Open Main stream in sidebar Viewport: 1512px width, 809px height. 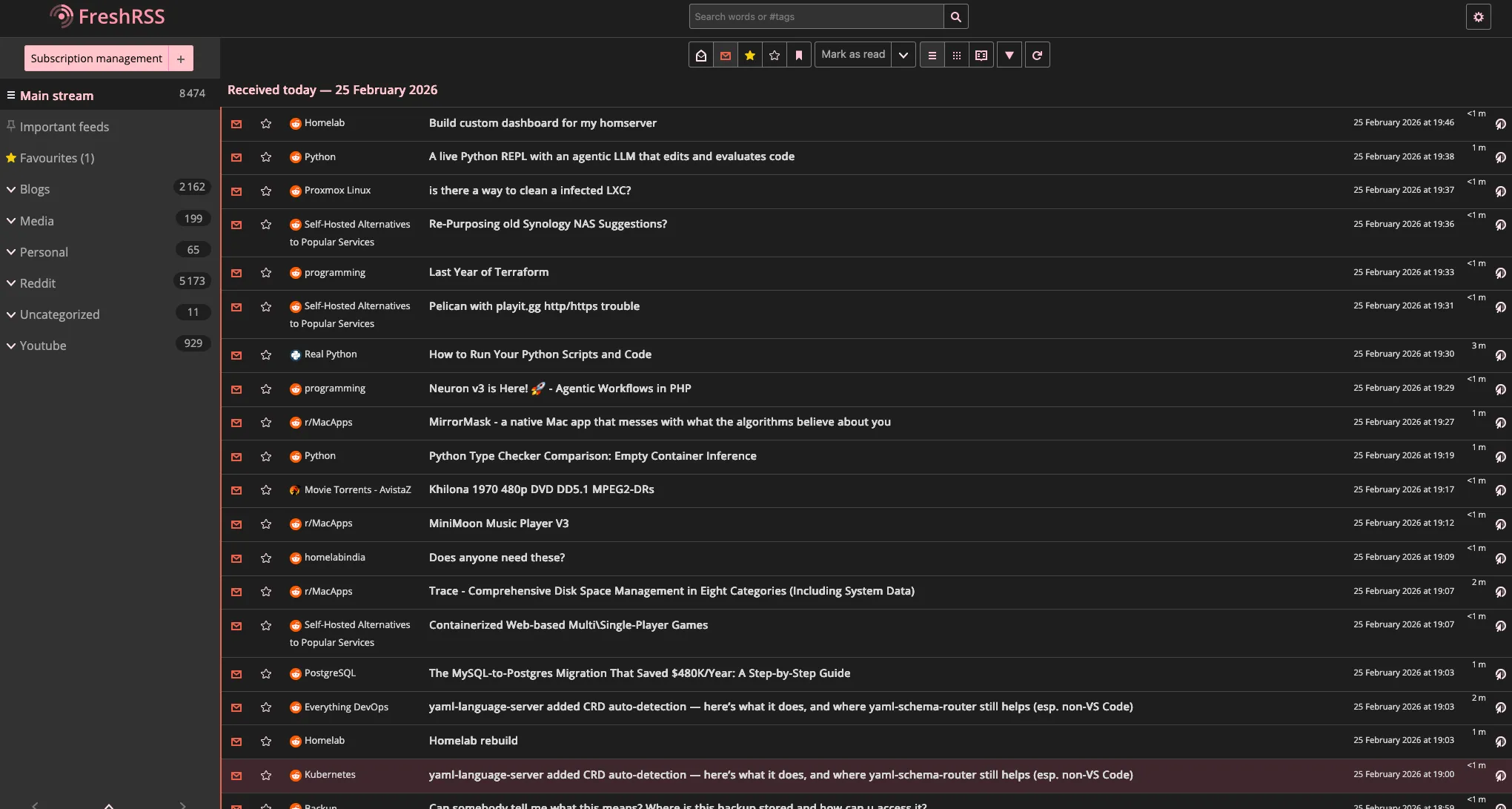[x=56, y=96]
